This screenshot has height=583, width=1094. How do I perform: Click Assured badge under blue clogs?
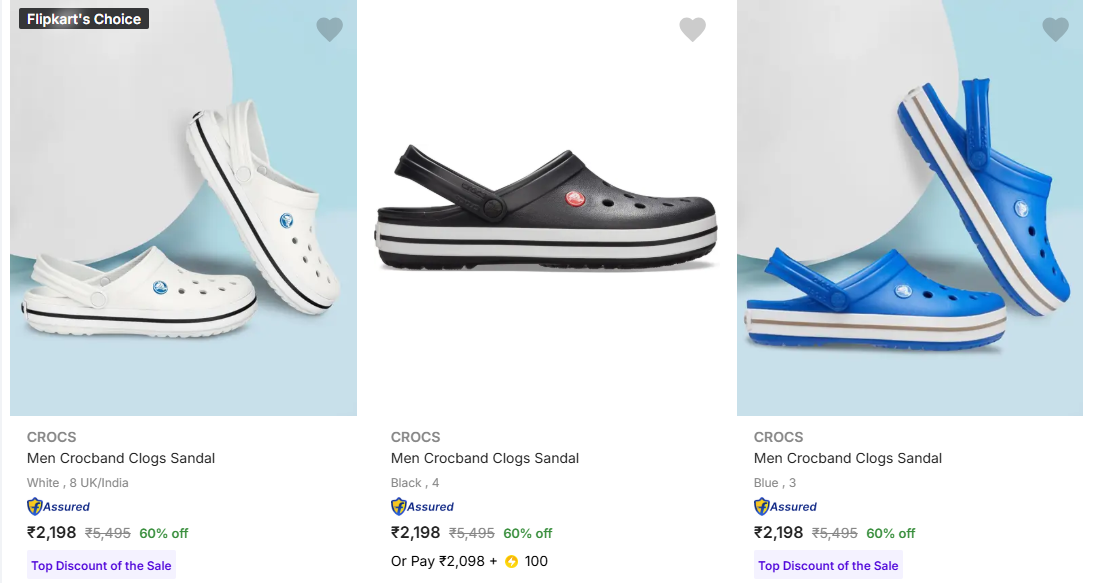click(x=786, y=507)
